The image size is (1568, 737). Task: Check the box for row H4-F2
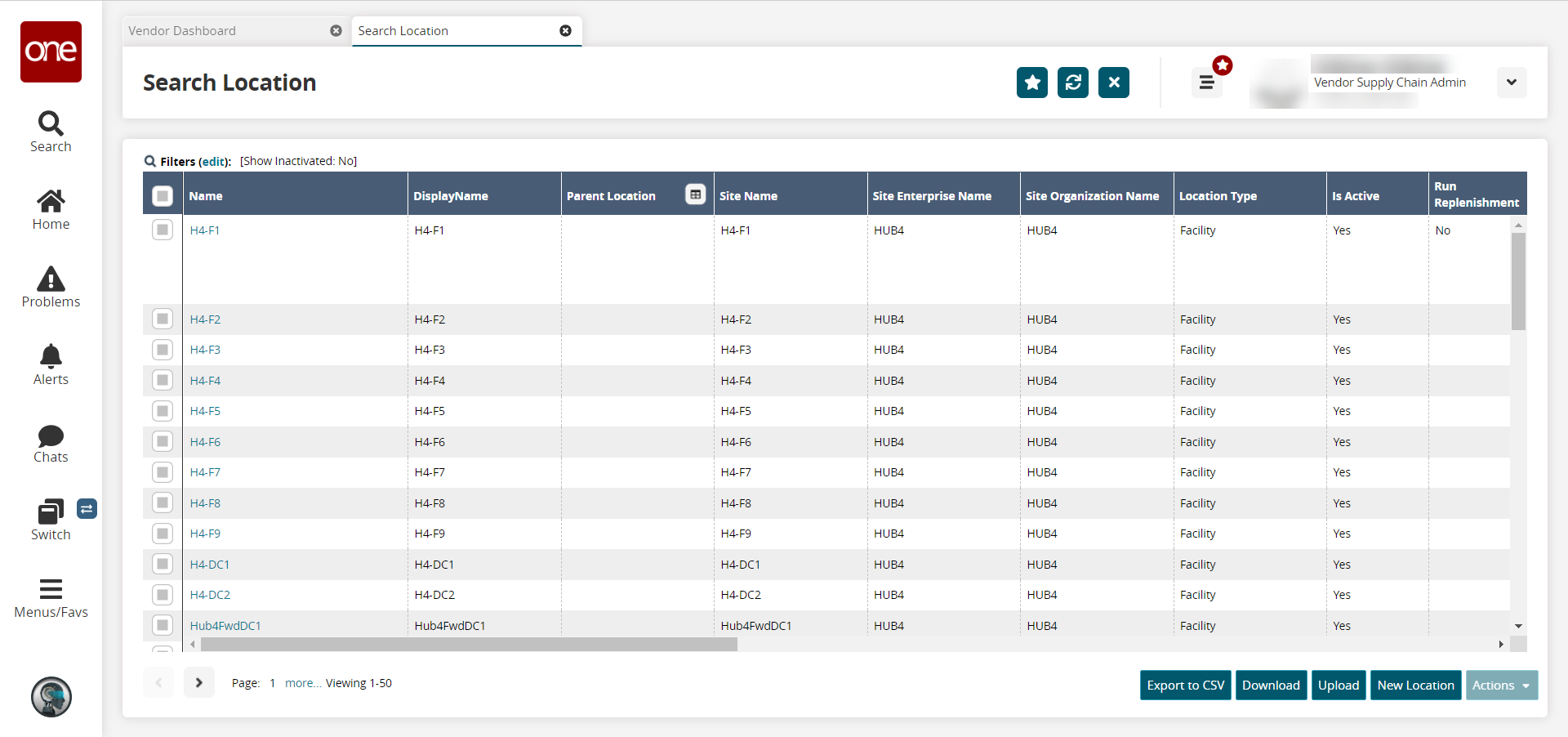(x=163, y=319)
